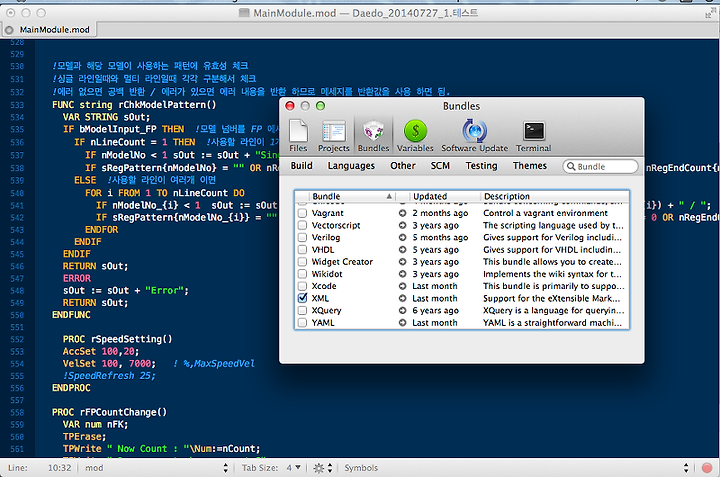Image resolution: width=720 pixels, height=477 pixels.
Task: Enable the YAML bundle checkbox
Action: (302, 323)
